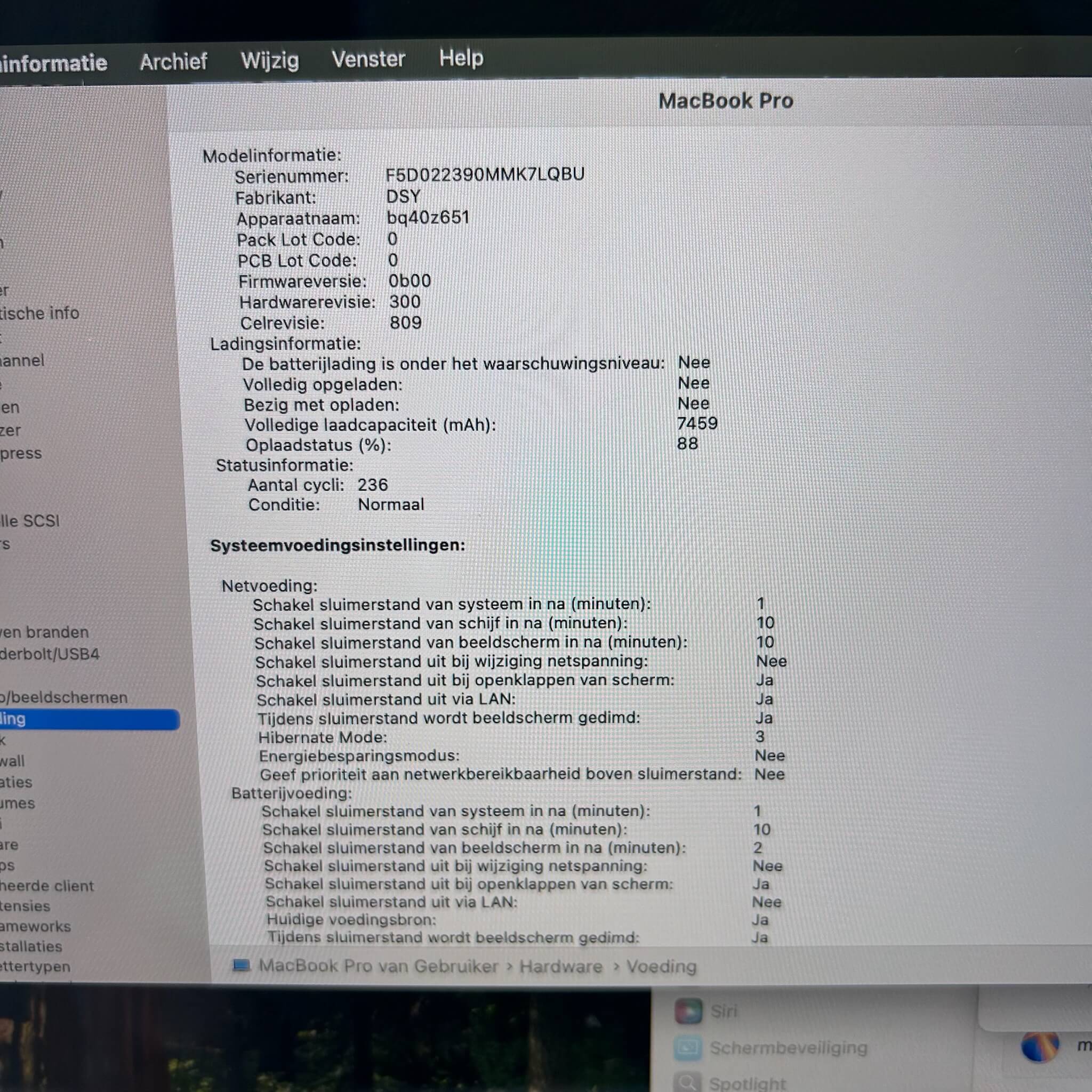Screen dimensions: 1092x1092
Task: Open the Systeeminformatie app menu
Action: (53, 63)
